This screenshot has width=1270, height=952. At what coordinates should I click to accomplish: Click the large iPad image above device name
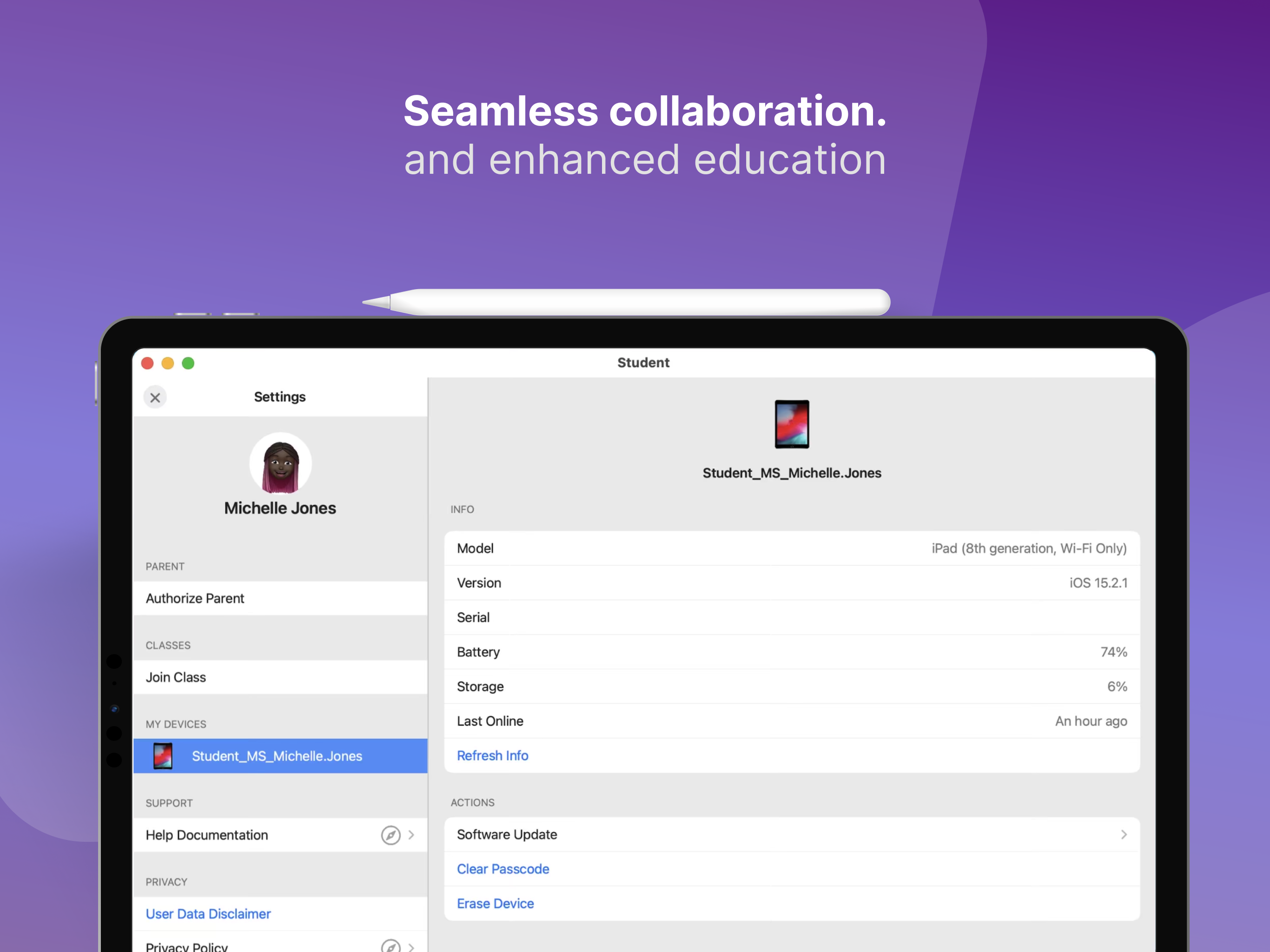point(792,424)
